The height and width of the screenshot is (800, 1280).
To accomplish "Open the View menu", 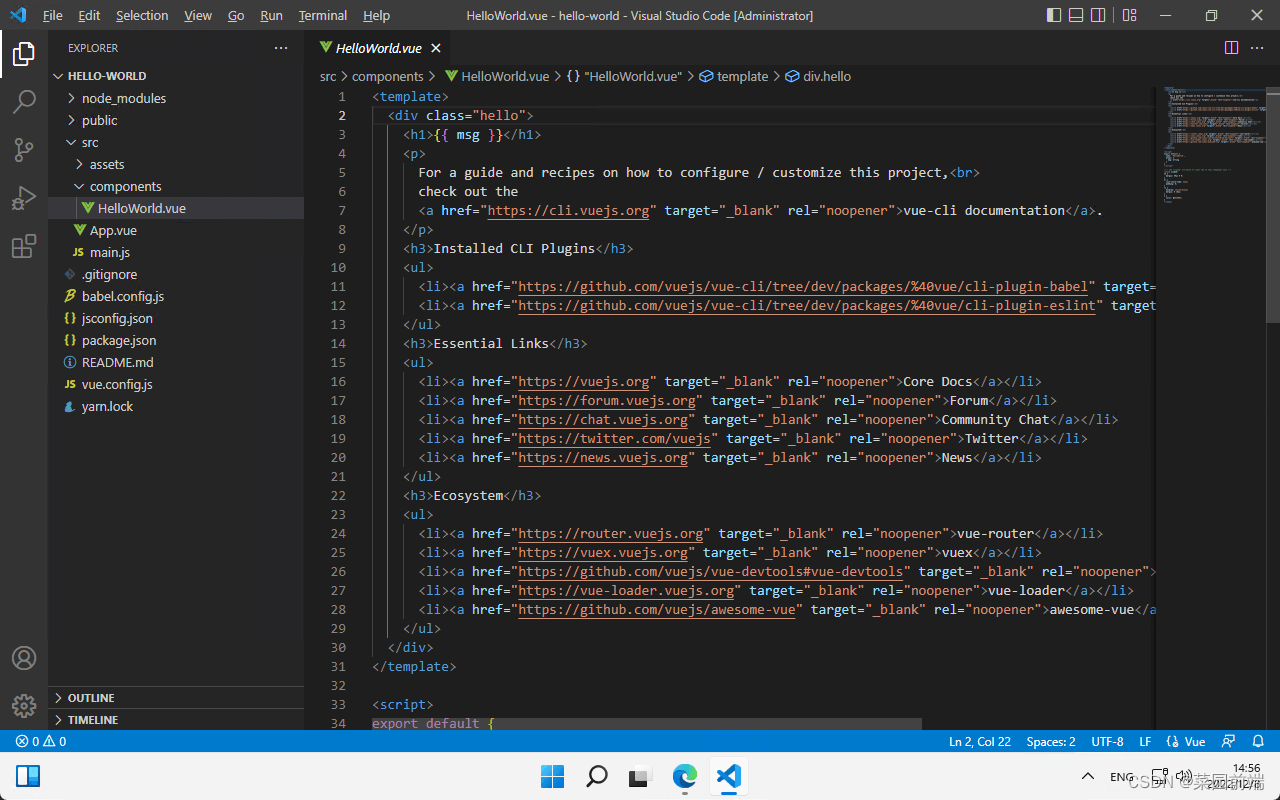I will click(x=198, y=15).
